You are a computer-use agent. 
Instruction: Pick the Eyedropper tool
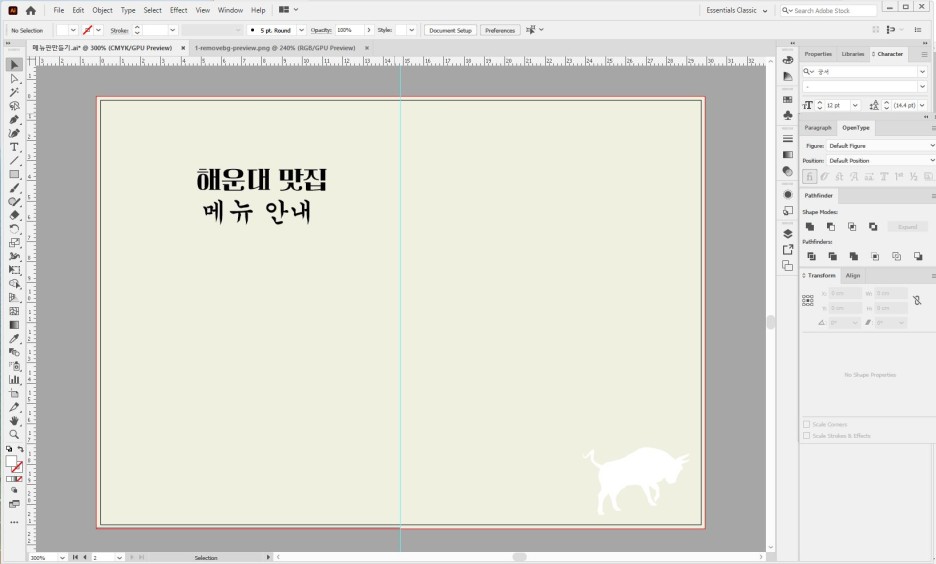(14, 338)
